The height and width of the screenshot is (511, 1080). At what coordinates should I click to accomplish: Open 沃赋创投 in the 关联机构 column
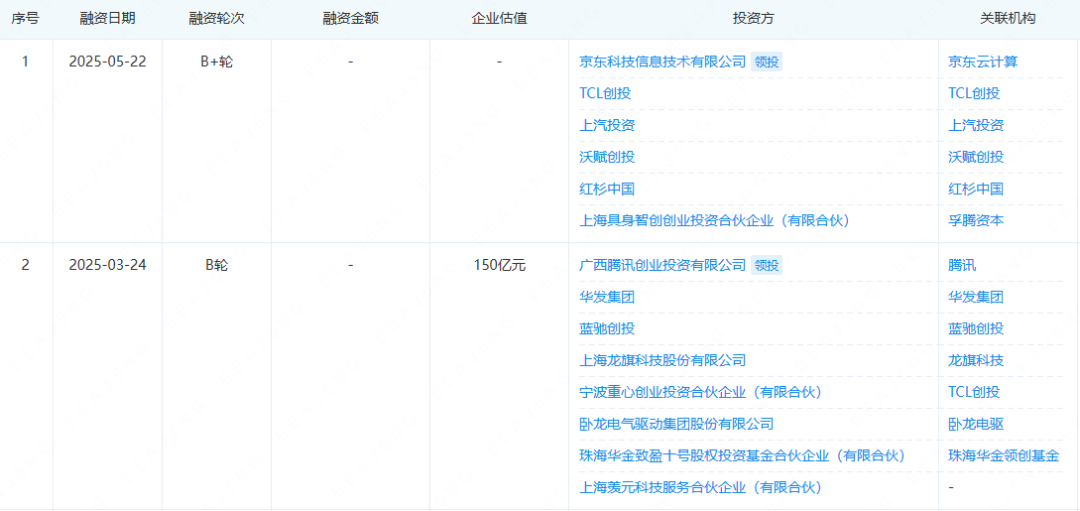(975, 157)
